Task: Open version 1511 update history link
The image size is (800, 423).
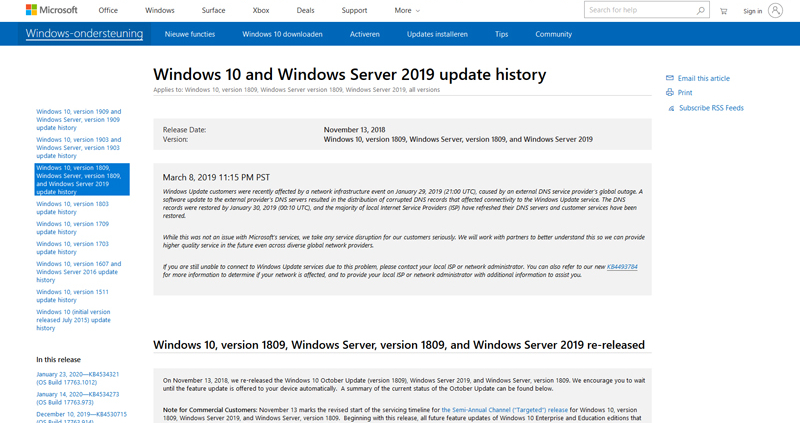Action: tap(72, 296)
